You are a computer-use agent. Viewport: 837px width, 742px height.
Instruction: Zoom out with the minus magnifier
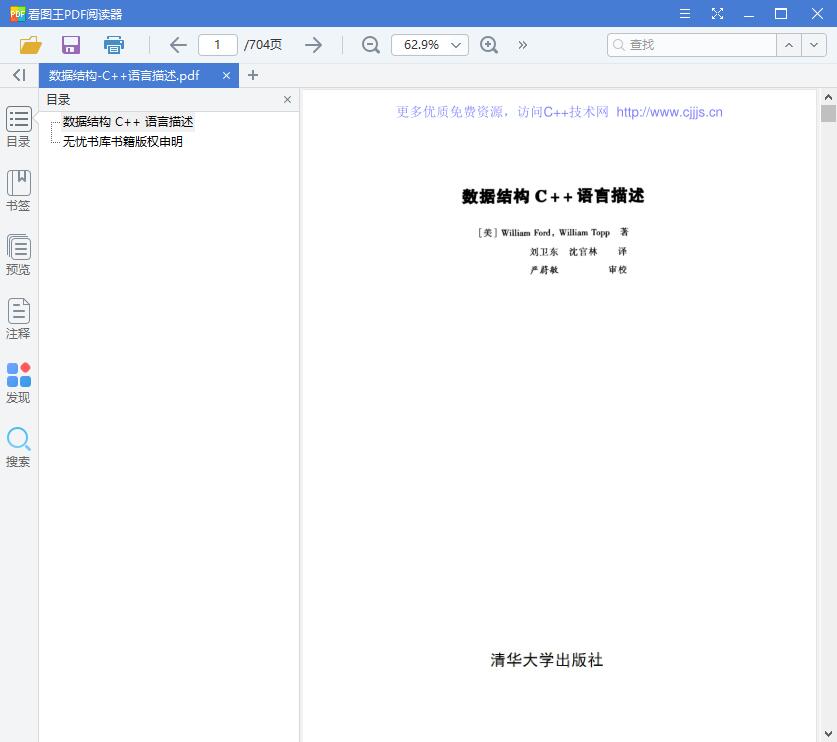[370, 45]
